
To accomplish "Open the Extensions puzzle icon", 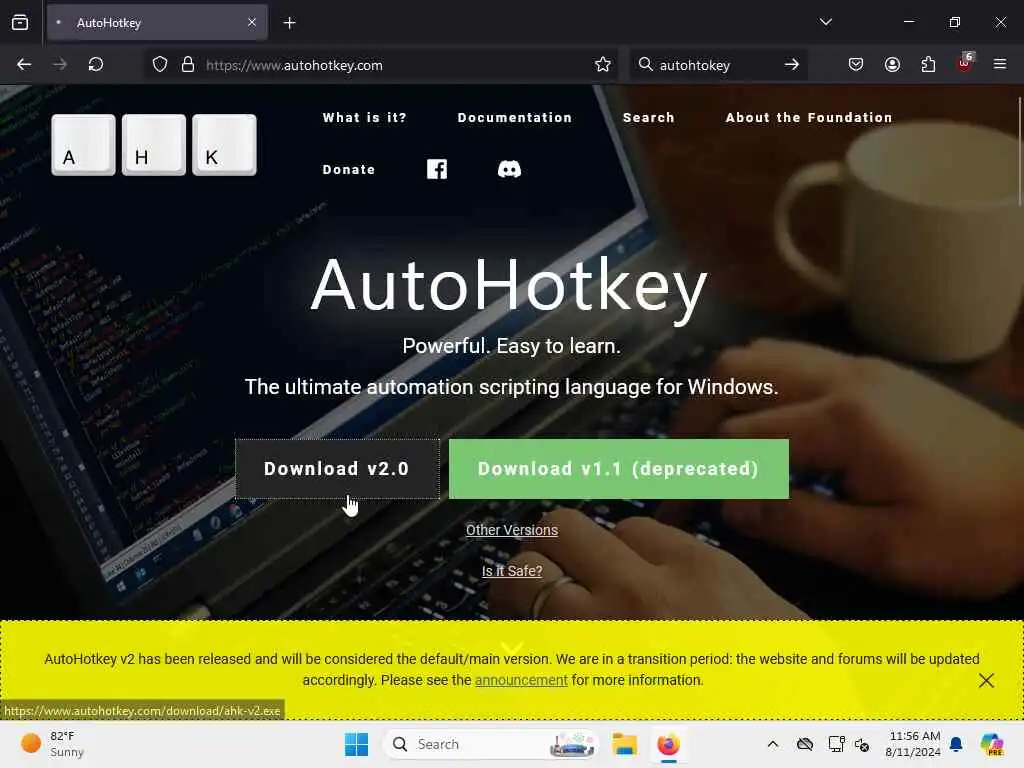I will click(x=928, y=64).
